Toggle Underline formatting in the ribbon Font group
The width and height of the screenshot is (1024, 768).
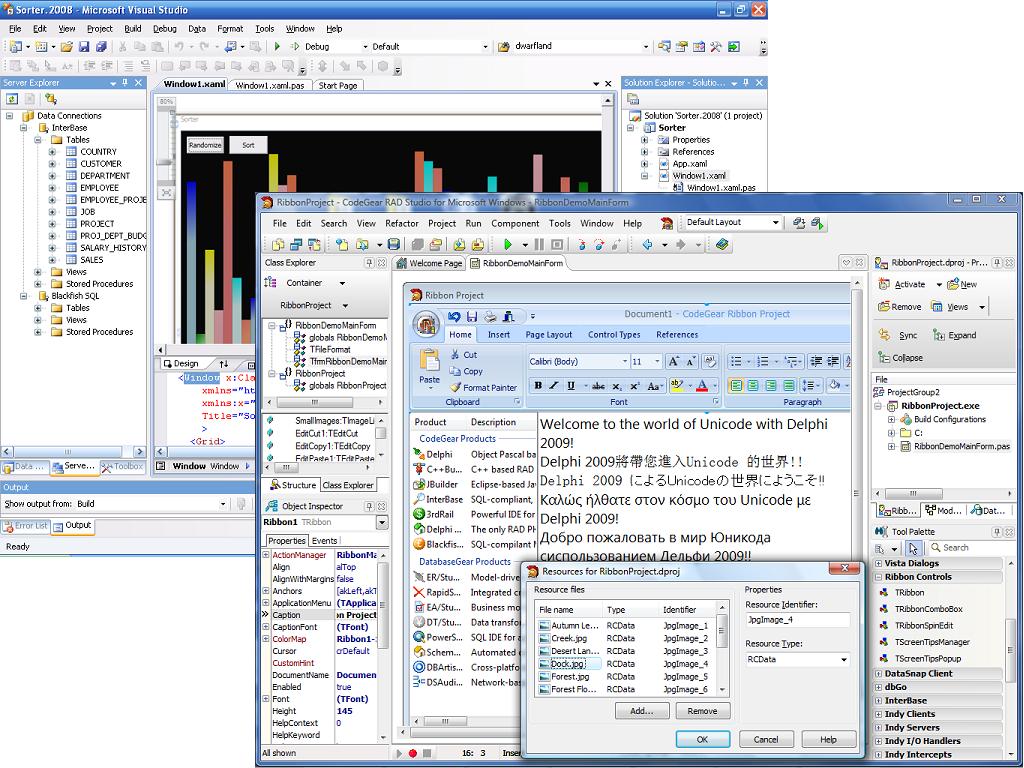coord(571,386)
